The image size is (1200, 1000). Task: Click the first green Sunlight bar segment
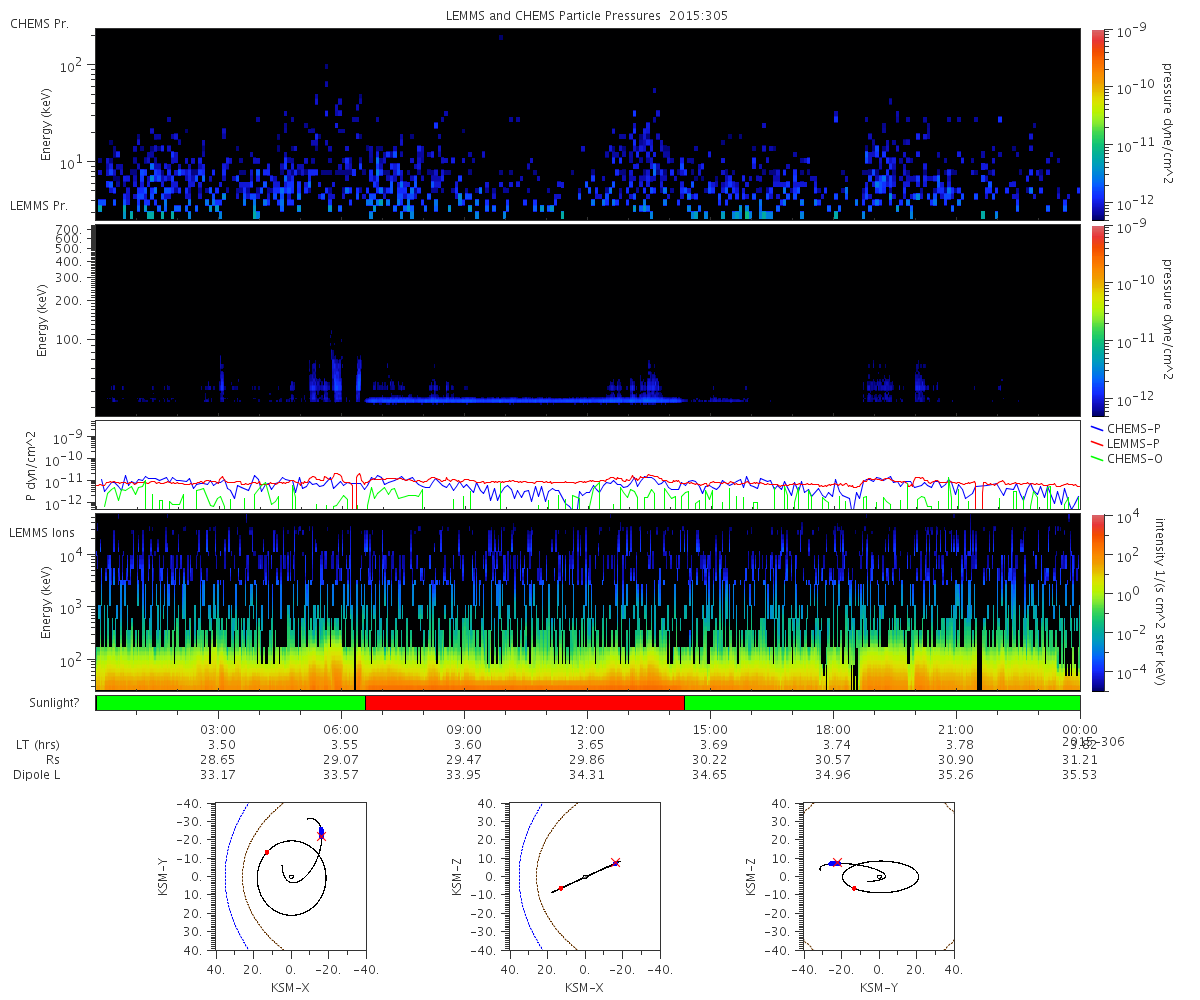231,703
